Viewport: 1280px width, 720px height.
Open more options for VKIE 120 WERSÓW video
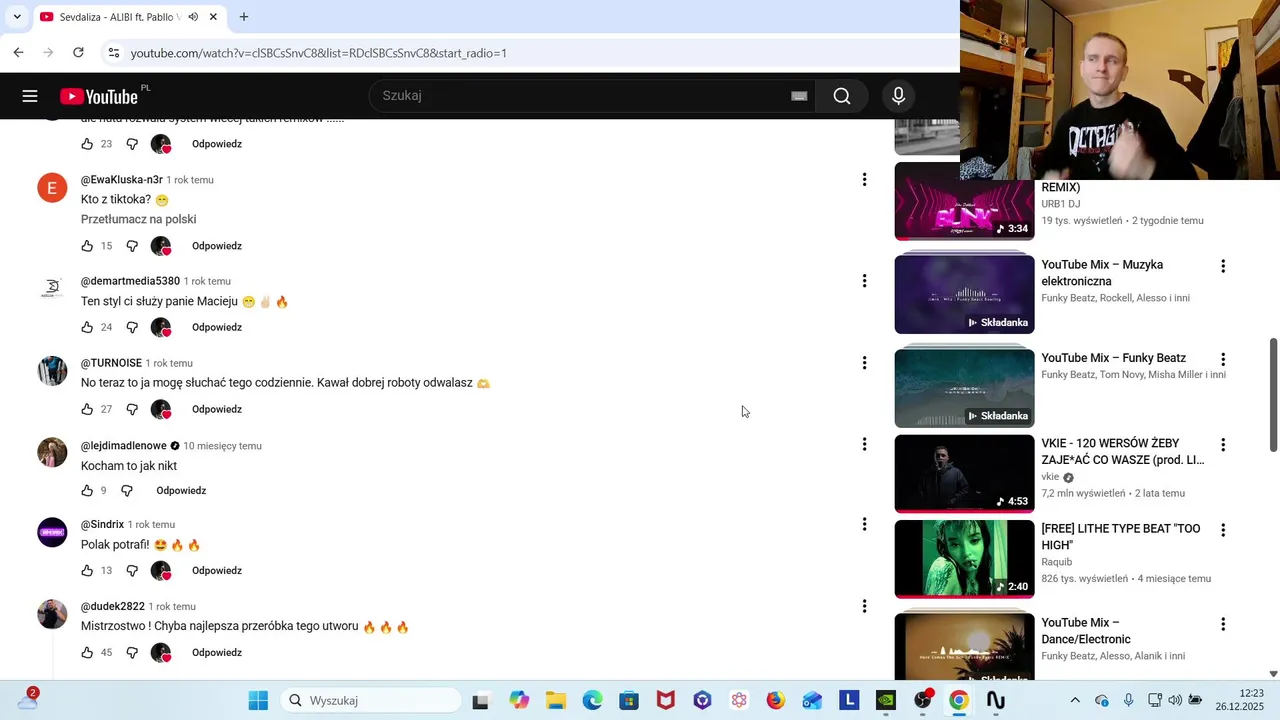tap(1222, 445)
